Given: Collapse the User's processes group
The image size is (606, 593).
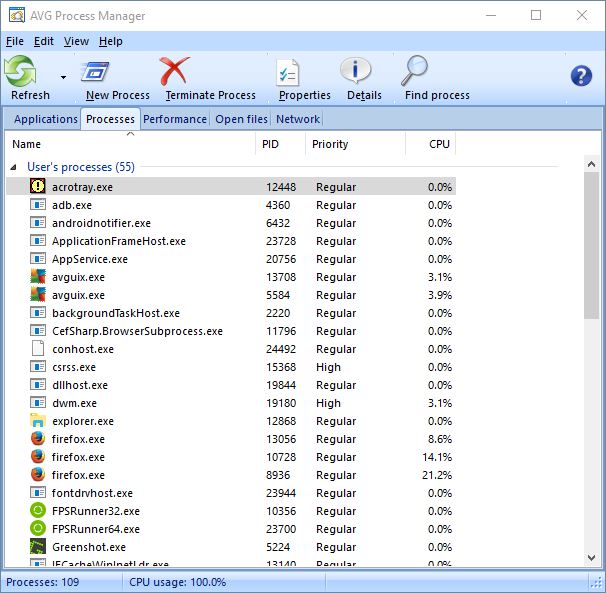Looking at the screenshot, I should [x=14, y=167].
